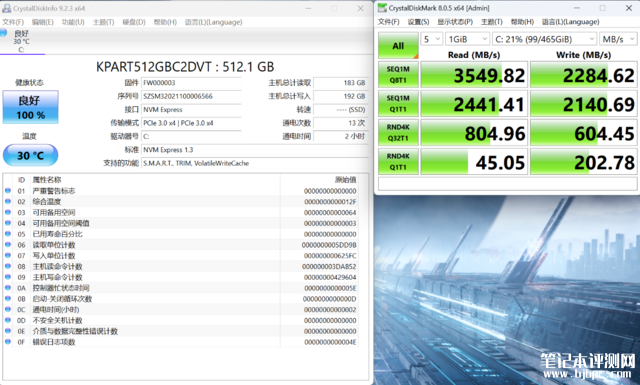Click status dot for attribute 0C 通电时间
This screenshot has width=640, height=385.
click(x=8, y=309)
